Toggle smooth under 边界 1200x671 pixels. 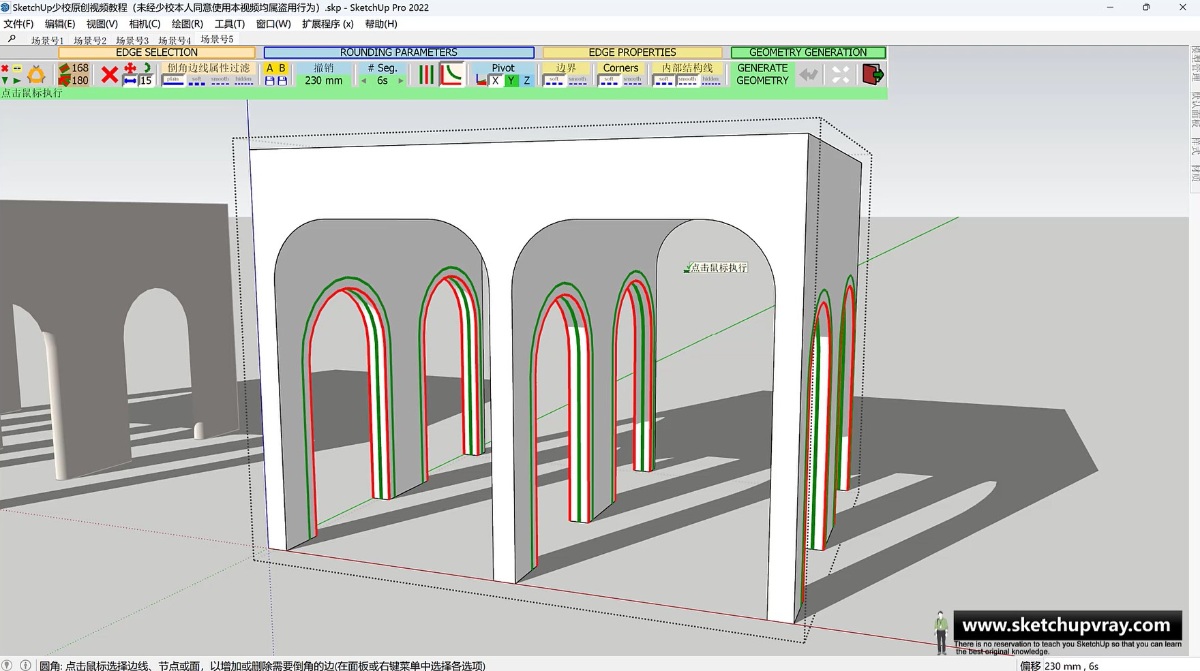578,80
